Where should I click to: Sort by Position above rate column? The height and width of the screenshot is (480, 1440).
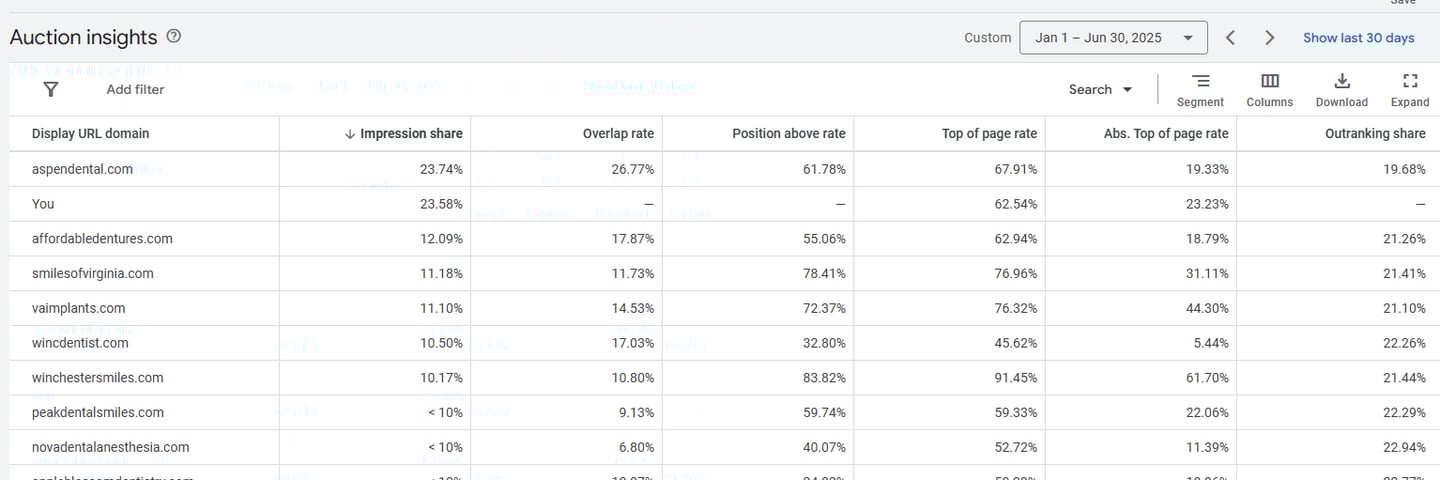click(788, 134)
